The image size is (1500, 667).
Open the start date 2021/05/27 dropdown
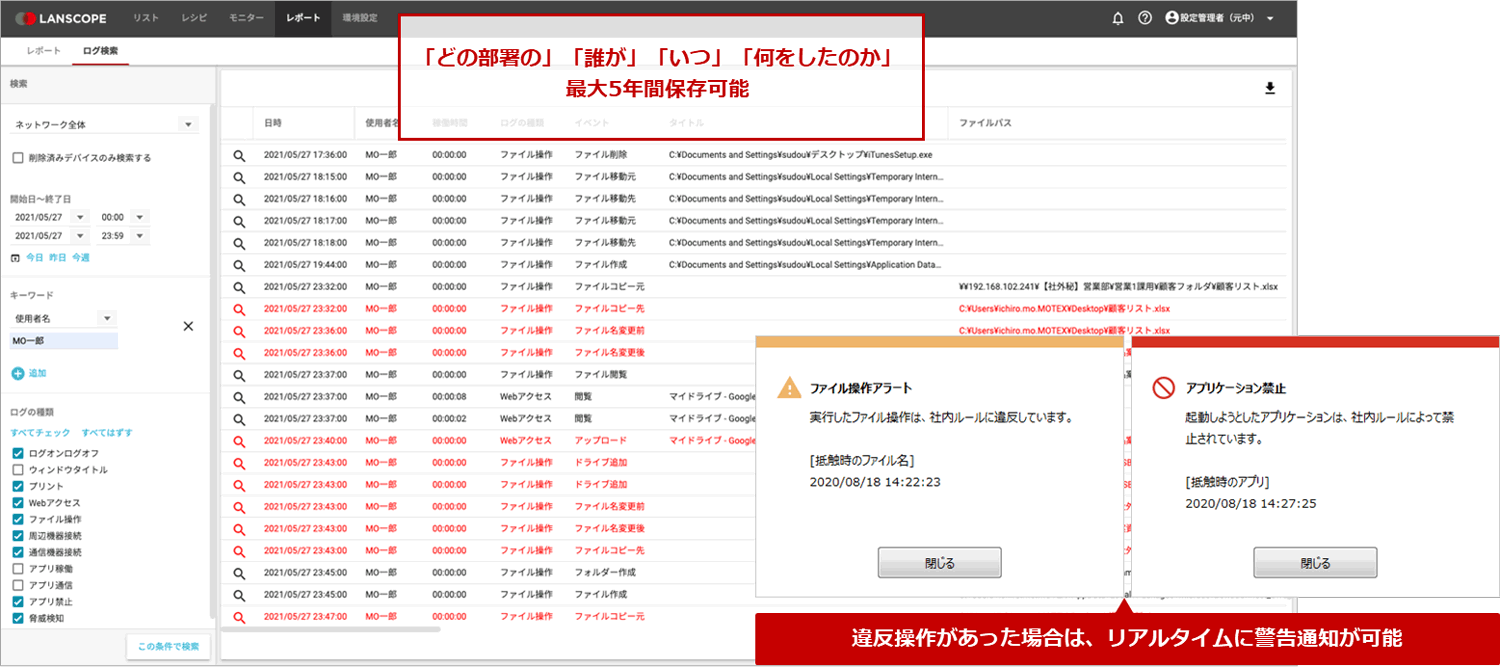click(x=50, y=217)
